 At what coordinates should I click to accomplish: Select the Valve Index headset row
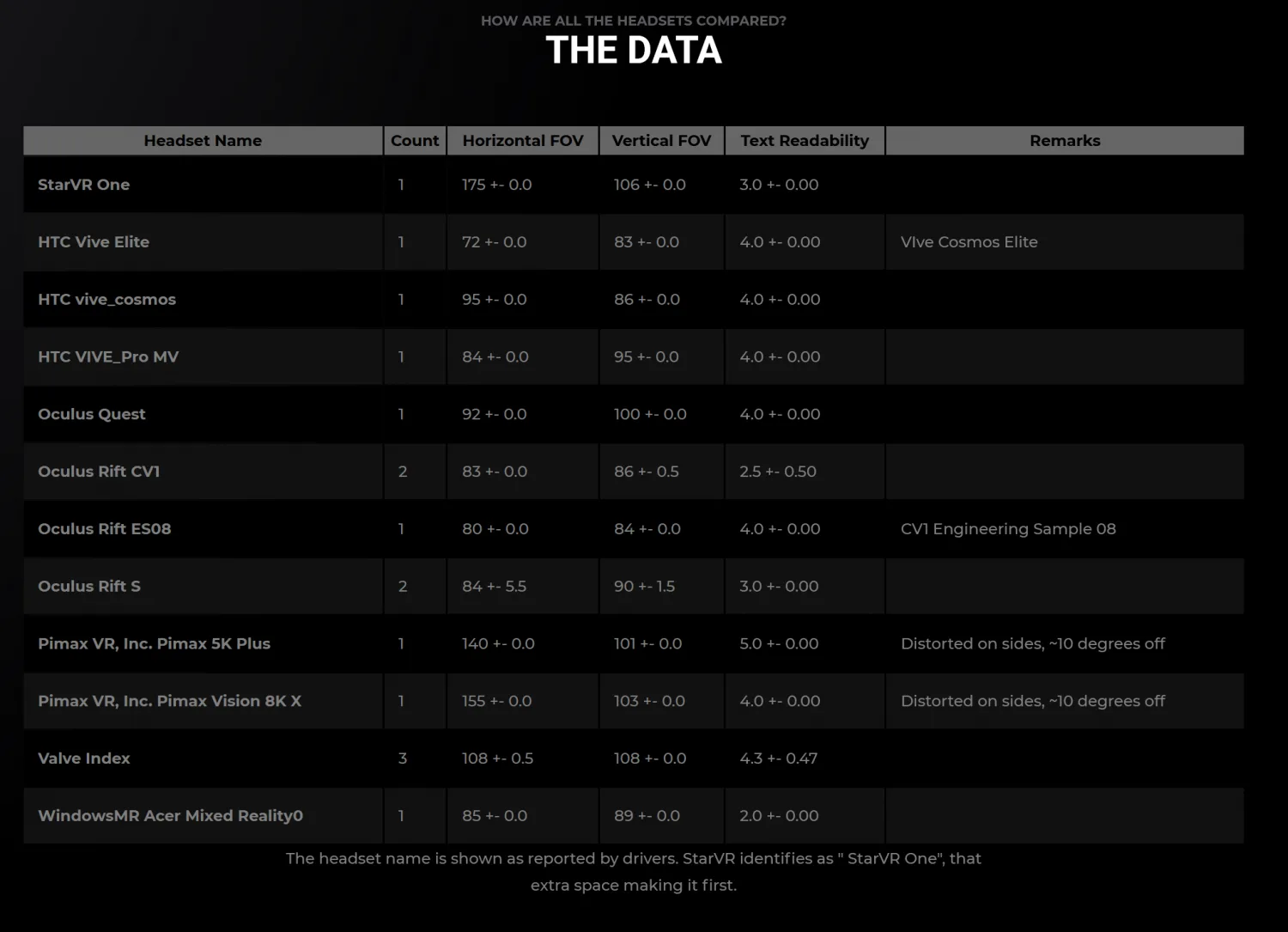click(634, 758)
